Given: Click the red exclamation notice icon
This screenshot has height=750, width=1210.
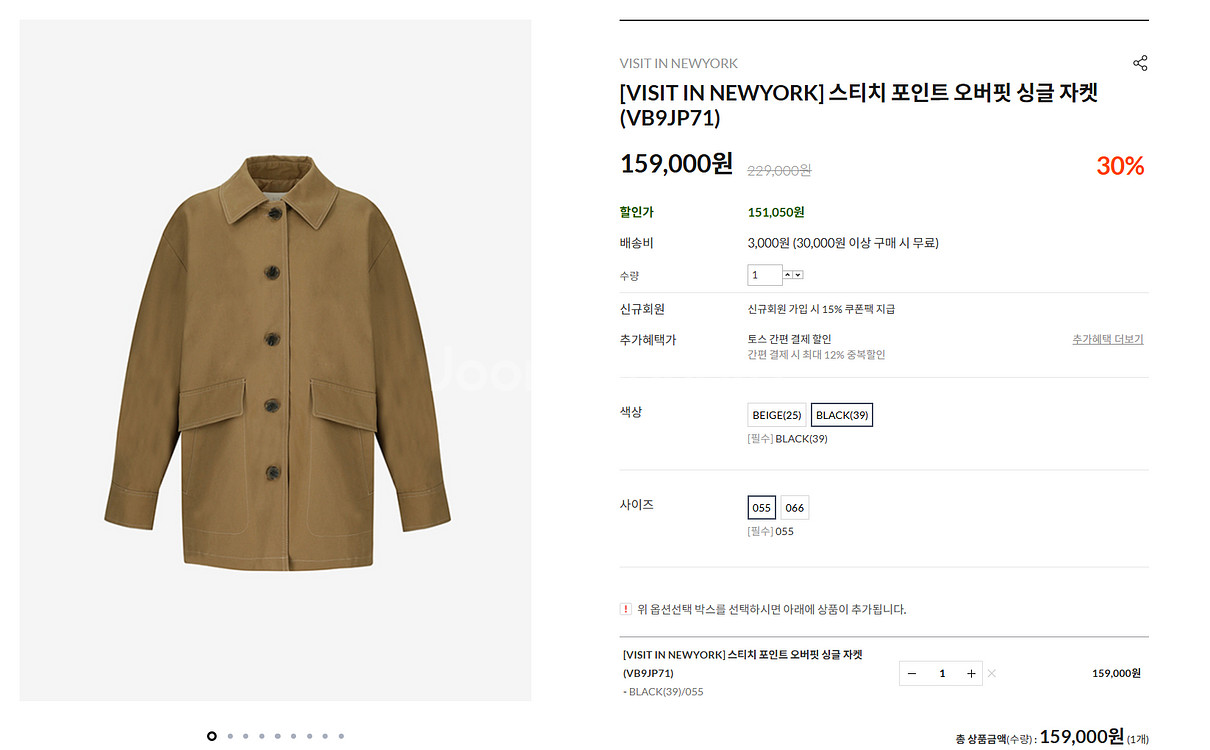Looking at the screenshot, I should tap(626, 609).
